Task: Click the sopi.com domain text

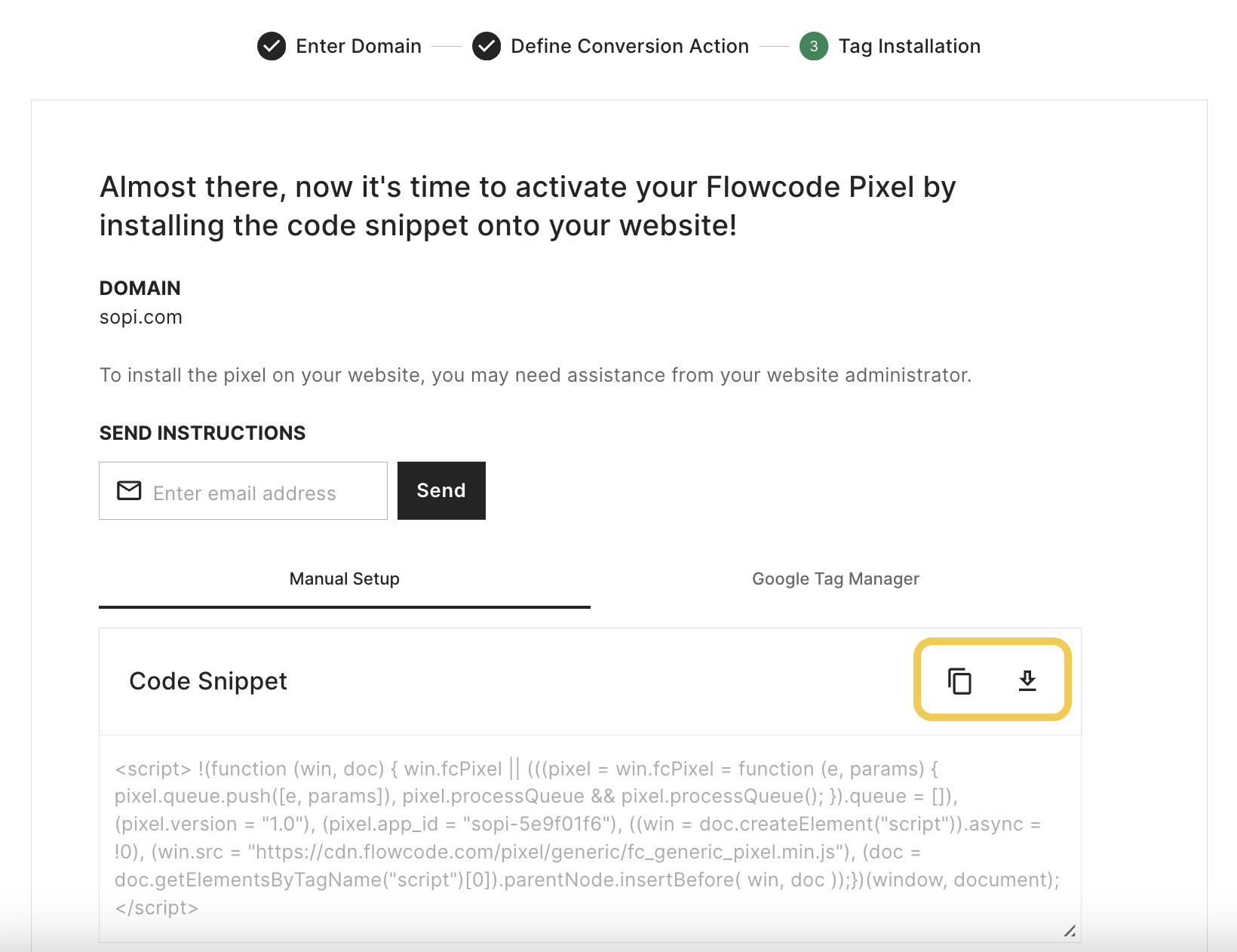Action: click(x=141, y=317)
